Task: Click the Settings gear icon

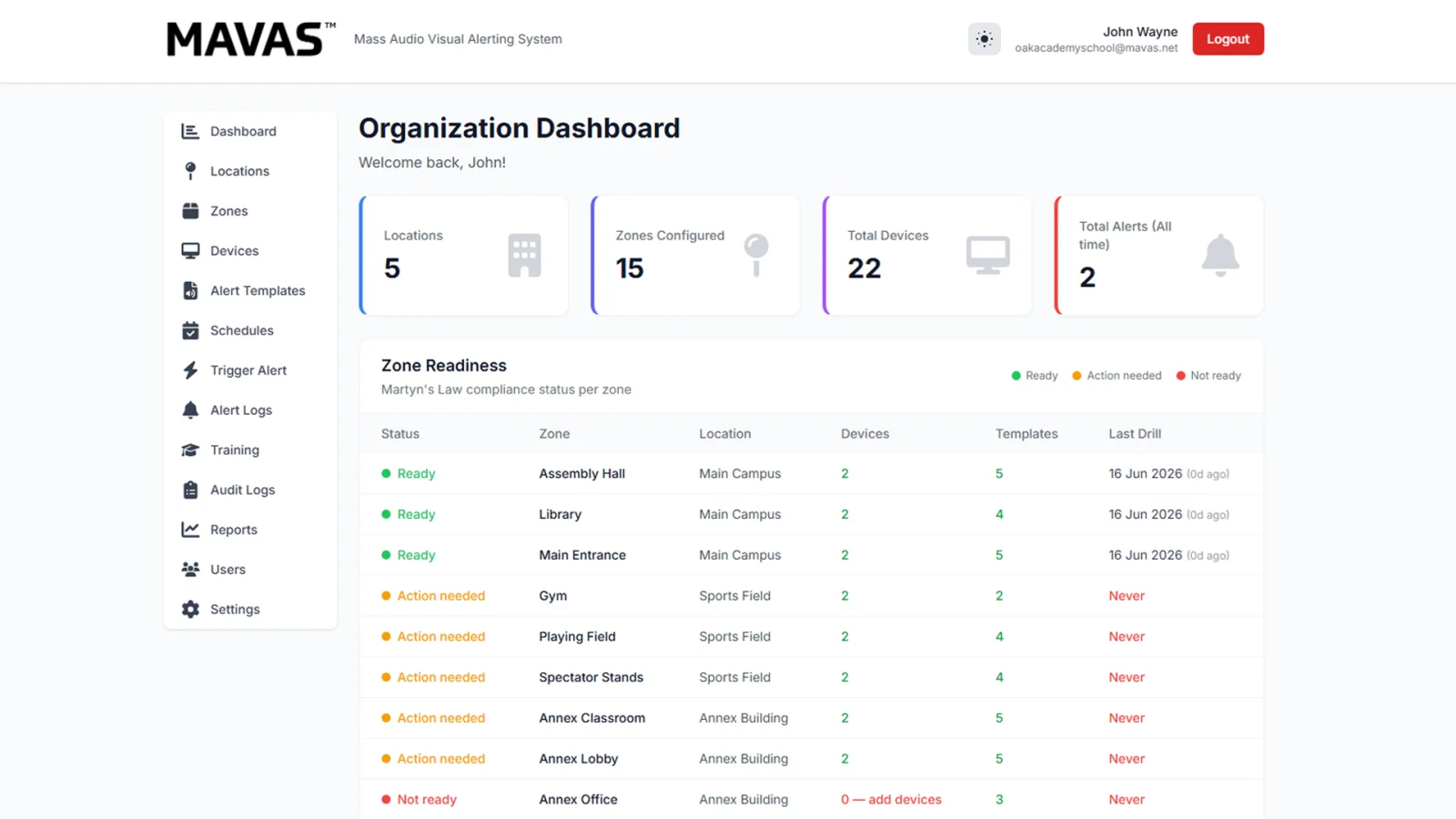Action: click(x=190, y=610)
